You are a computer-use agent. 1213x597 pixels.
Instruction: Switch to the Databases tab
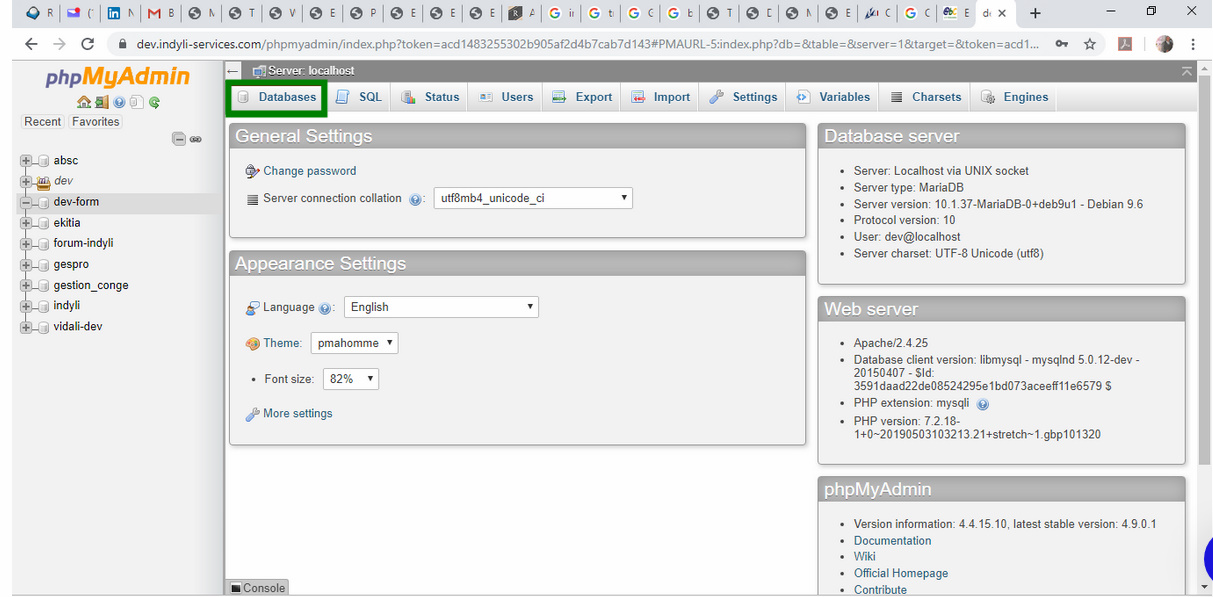pos(277,97)
